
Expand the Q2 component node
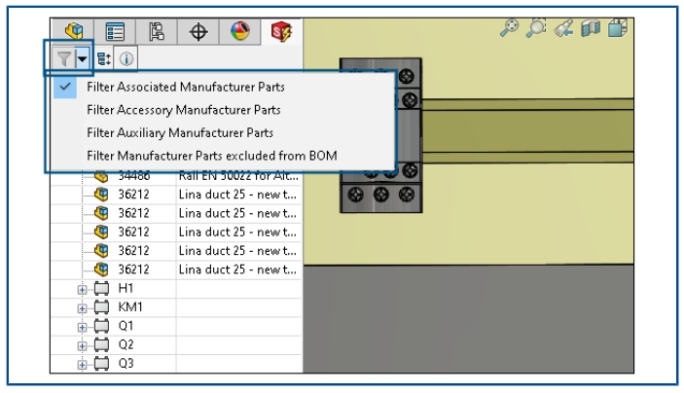pos(82,345)
